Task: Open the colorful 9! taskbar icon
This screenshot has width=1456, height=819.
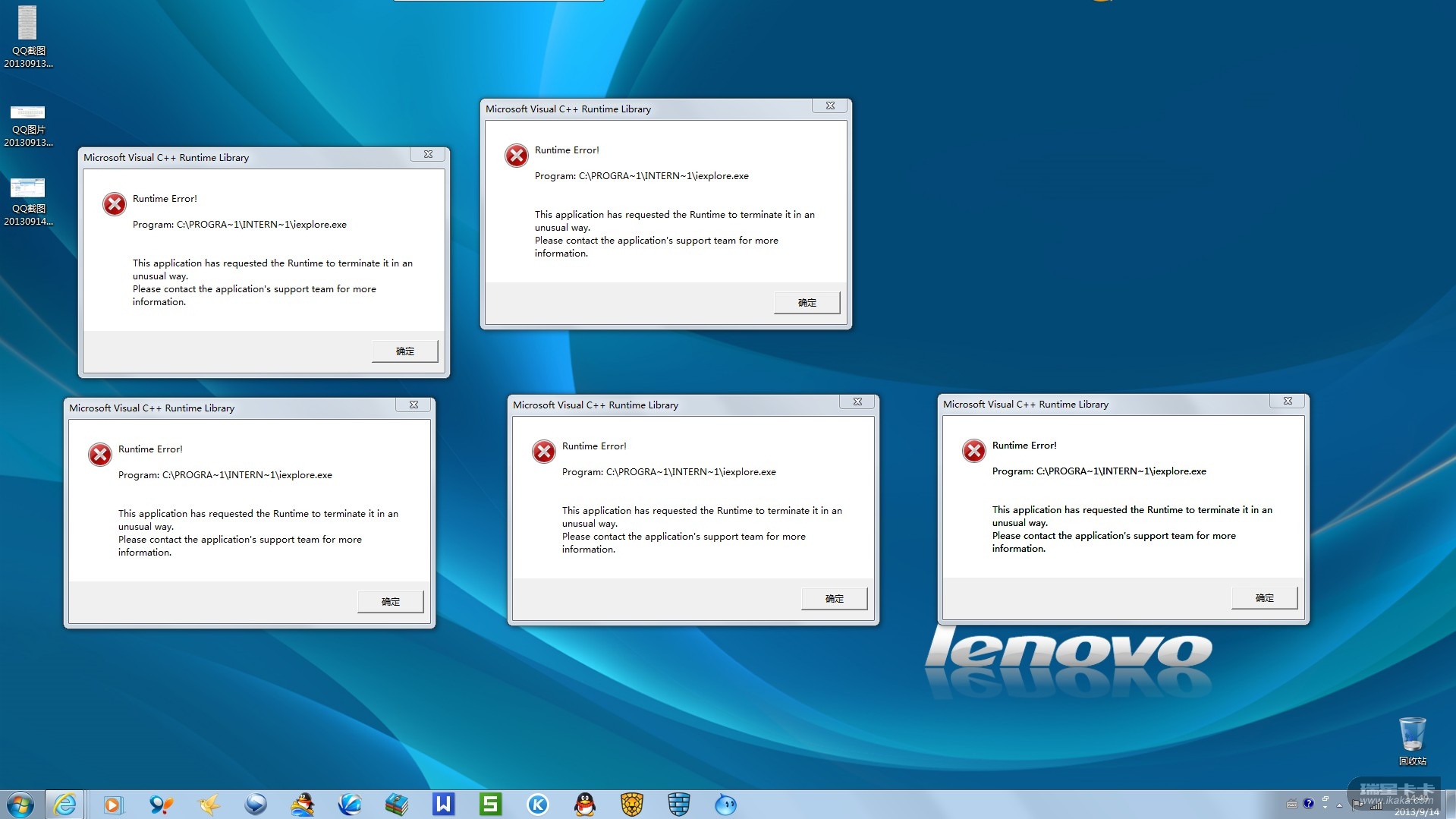Action: point(161,805)
